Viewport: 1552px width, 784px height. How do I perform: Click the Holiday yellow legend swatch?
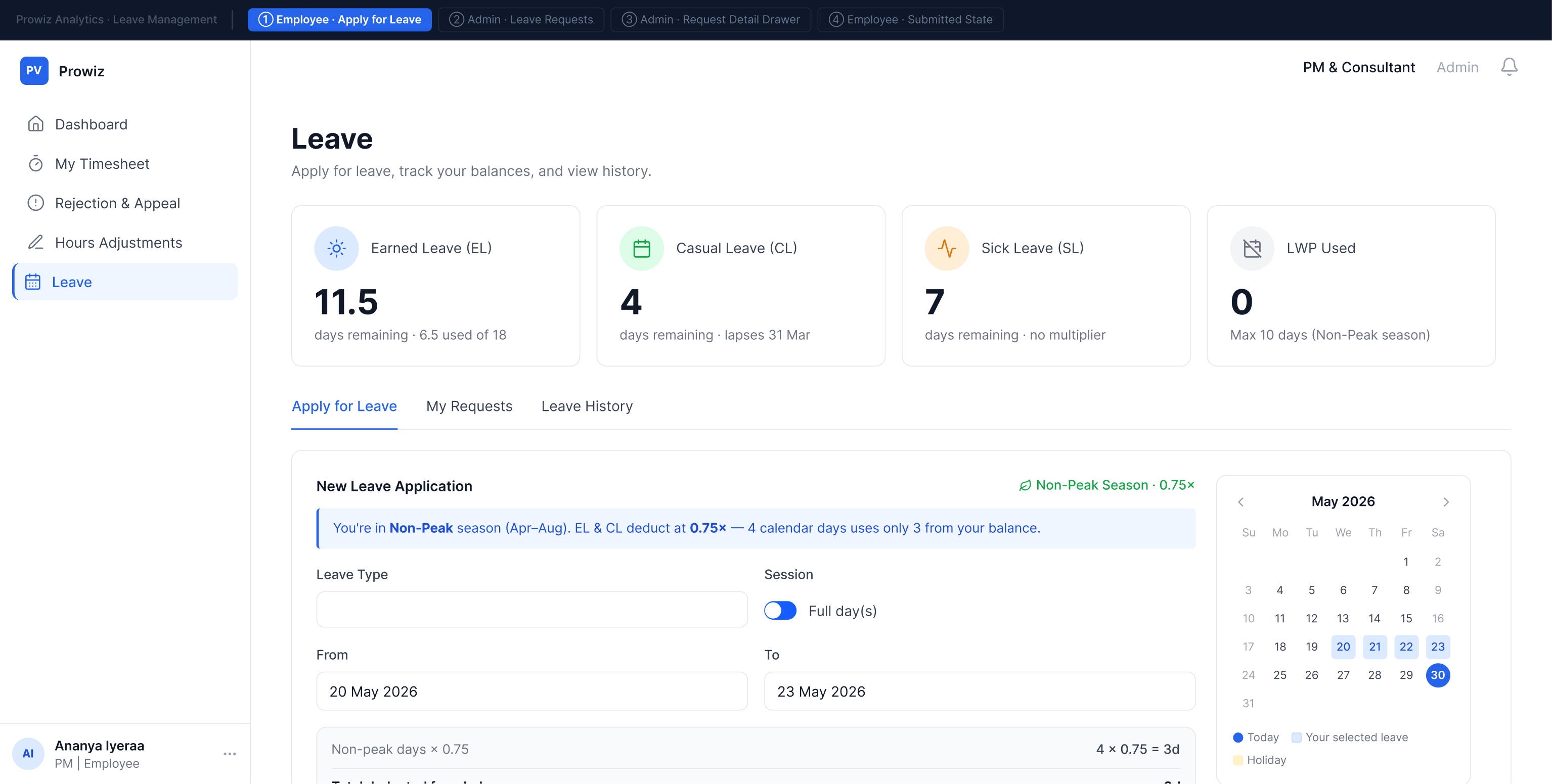click(x=1238, y=761)
